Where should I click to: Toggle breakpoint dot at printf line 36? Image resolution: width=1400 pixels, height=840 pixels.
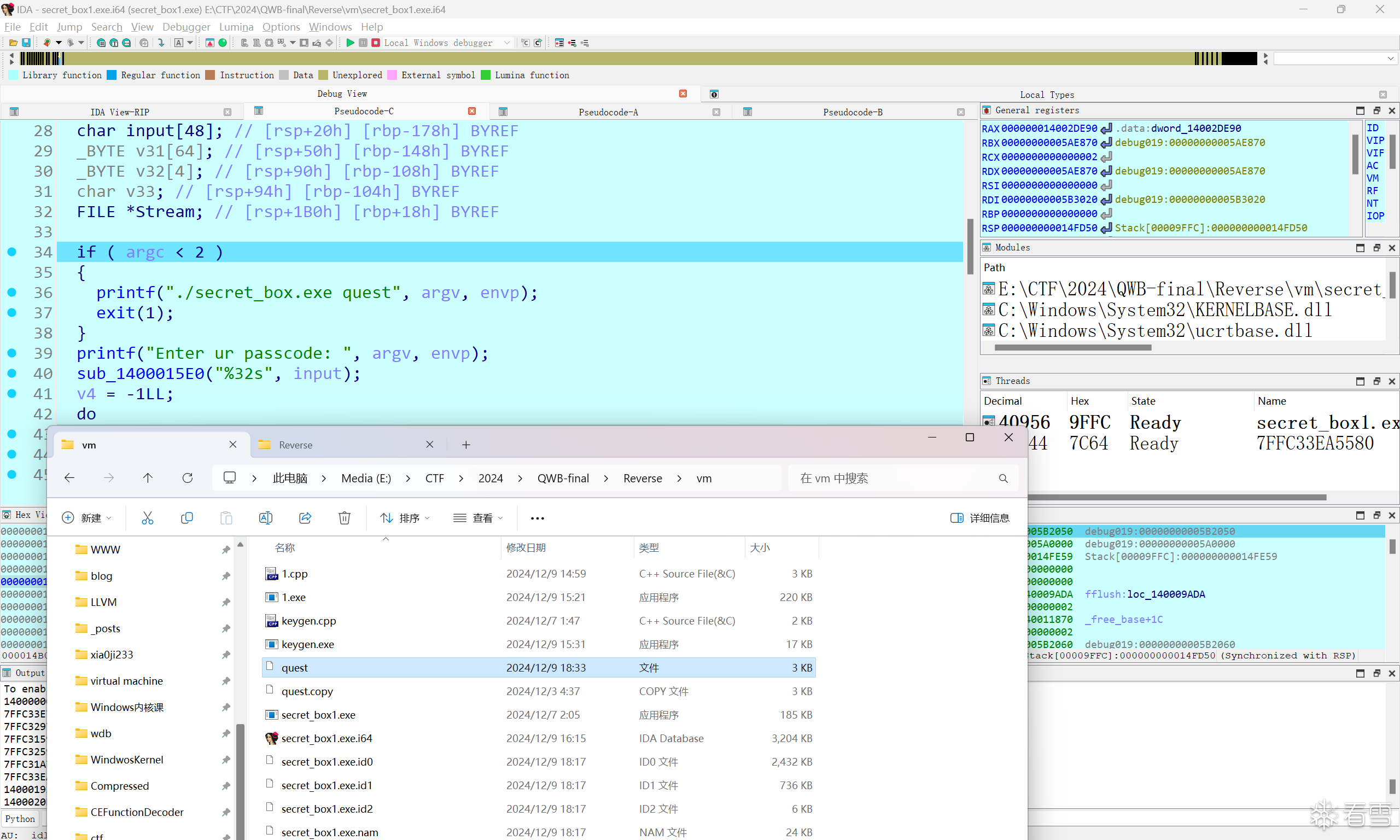click(11, 292)
